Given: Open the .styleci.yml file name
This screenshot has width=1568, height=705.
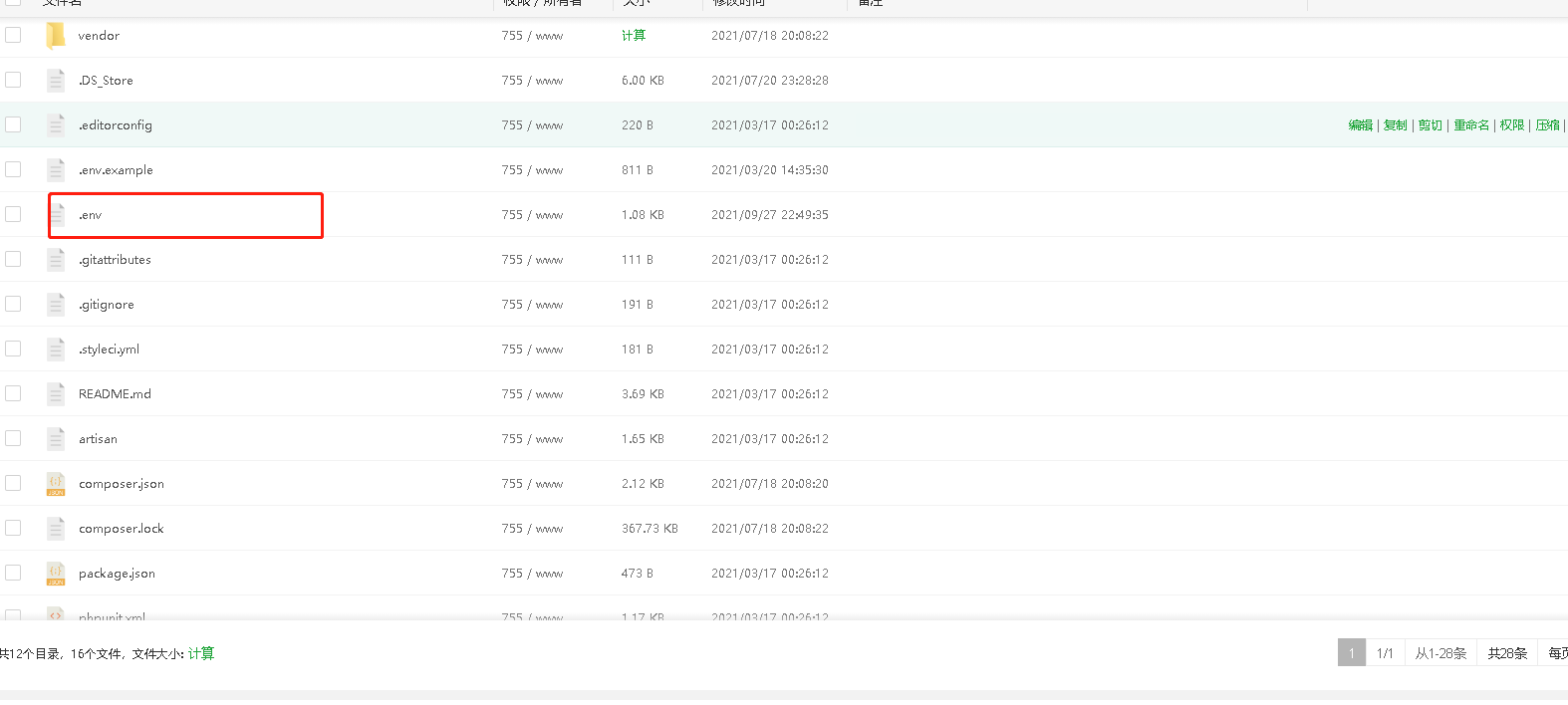Looking at the screenshot, I should coord(110,350).
